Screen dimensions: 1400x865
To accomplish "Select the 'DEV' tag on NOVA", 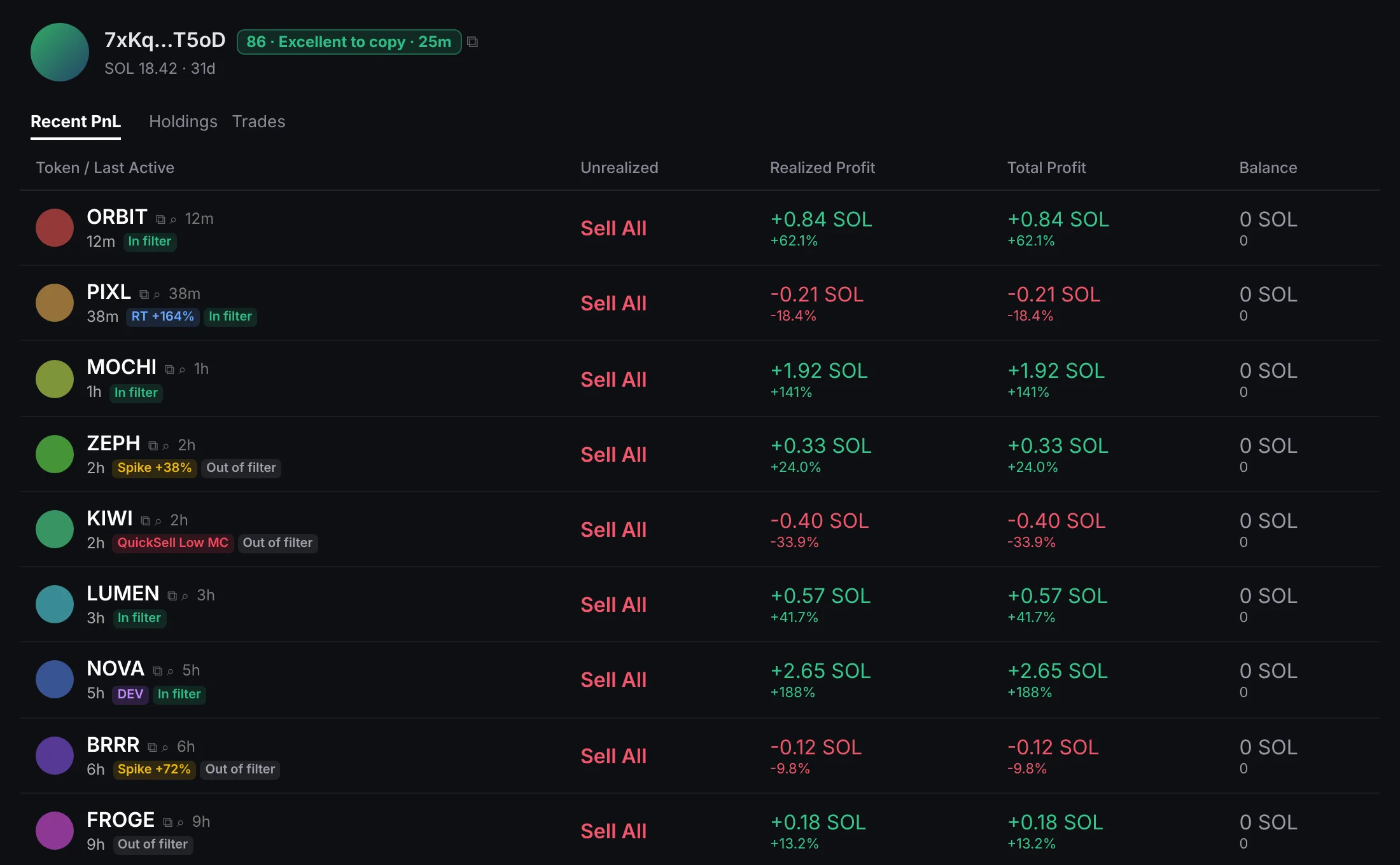I will coord(130,695).
